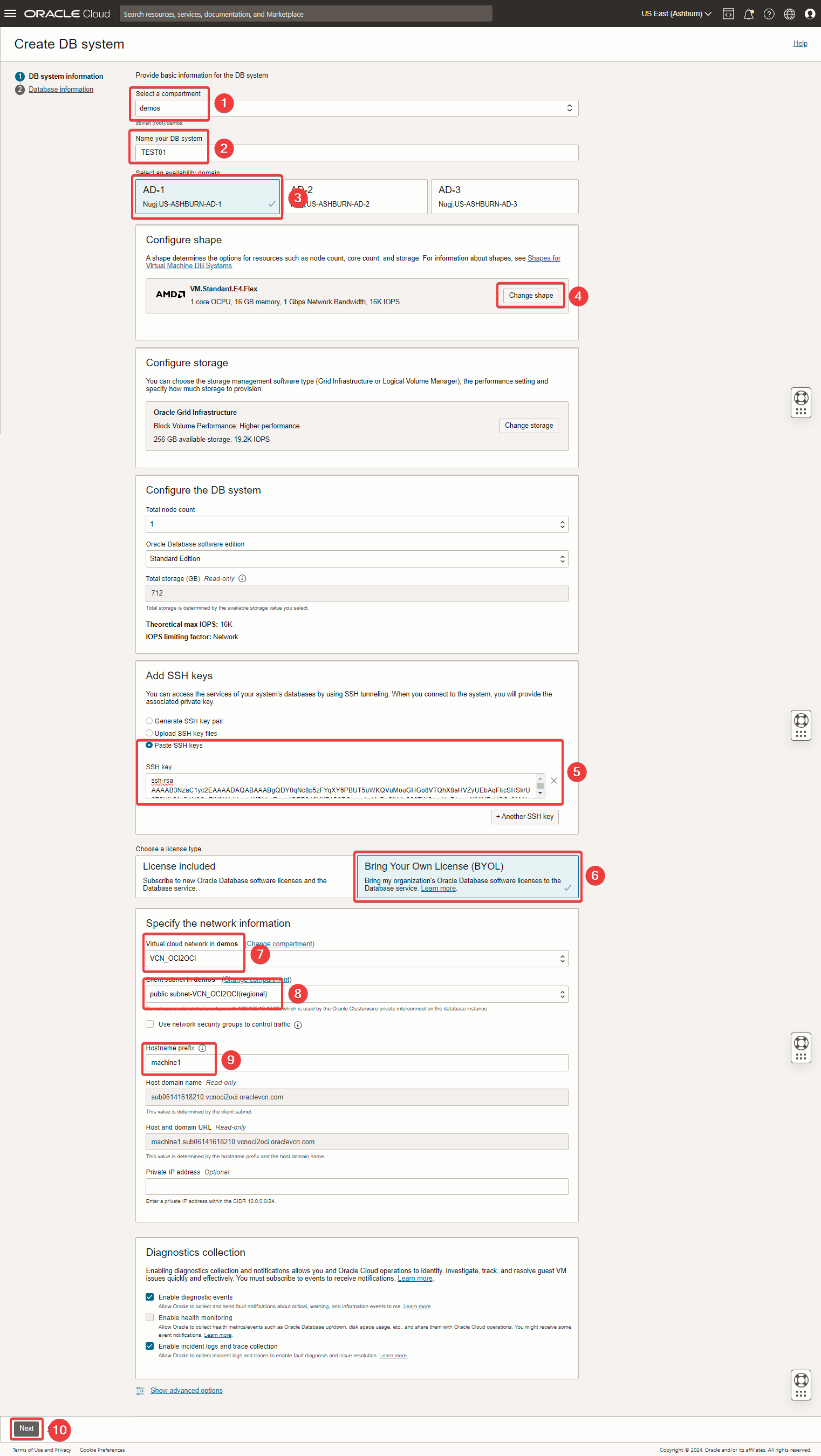Open the US East (Ashburn) region menu
Viewport: 821px width, 1456px height.
click(676, 13)
